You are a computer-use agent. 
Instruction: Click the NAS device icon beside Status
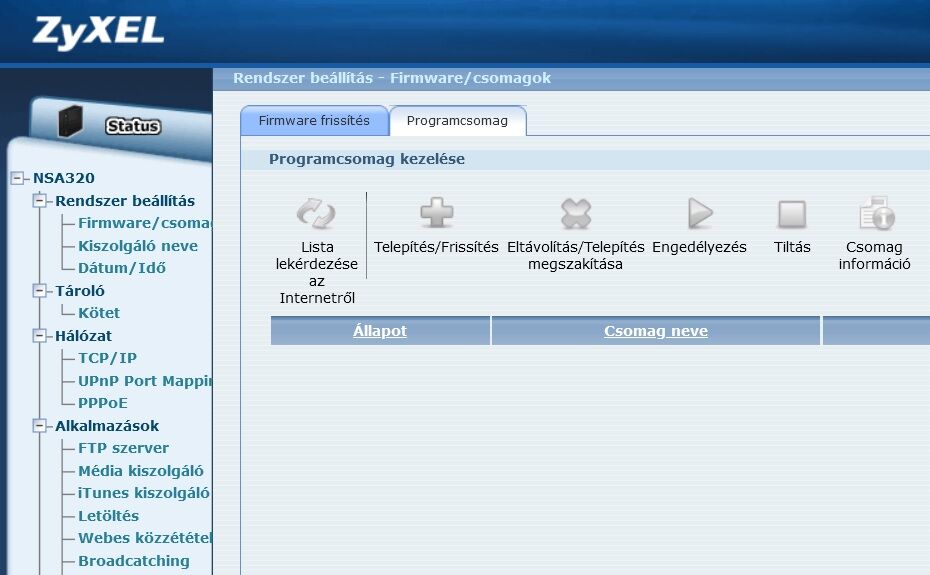pos(70,120)
